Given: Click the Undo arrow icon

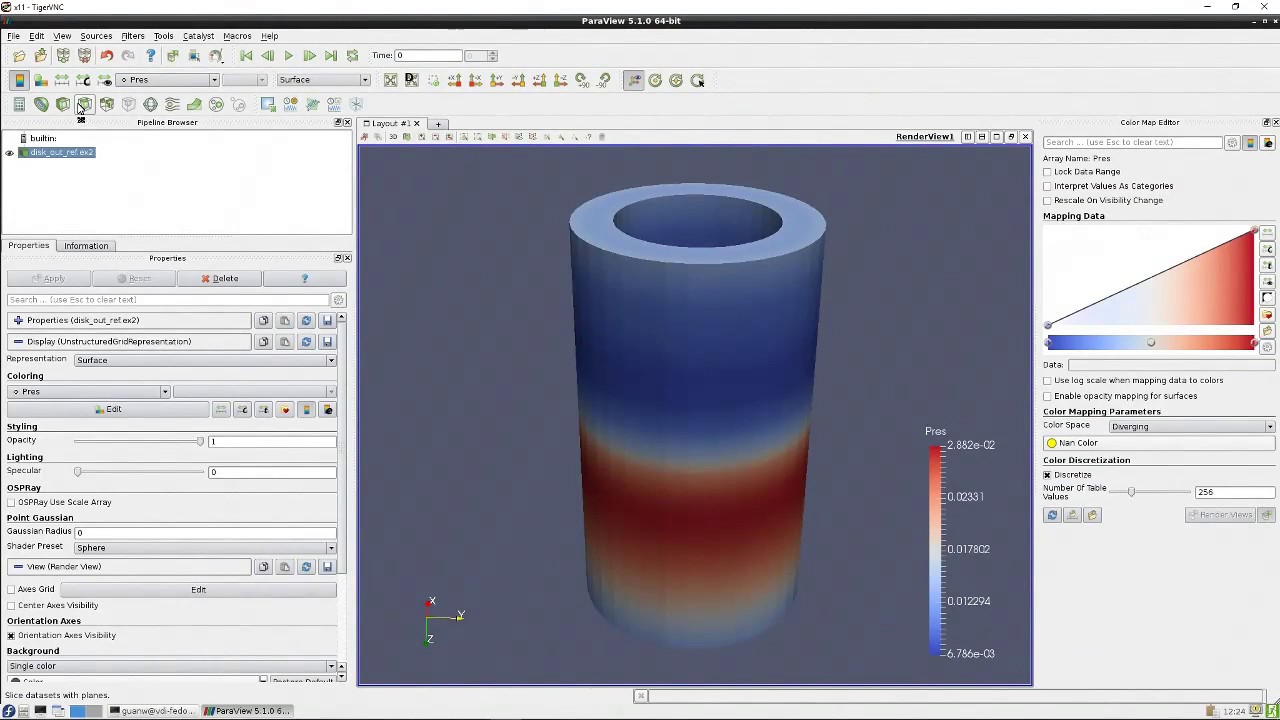Looking at the screenshot, I should pyautogui.click(x=106, y=56).
